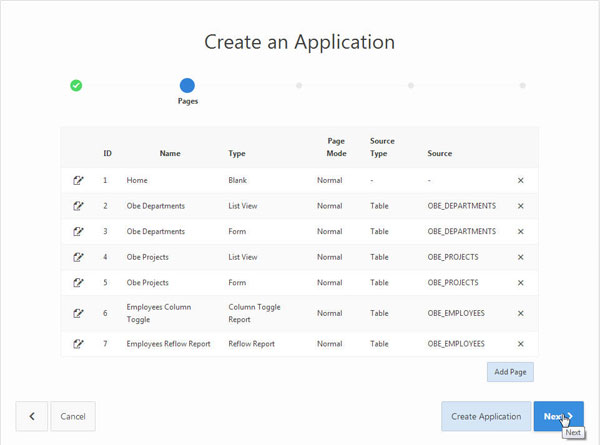600x445 pixels.
Task: Go back with the left arrow button
Action: pos(31,416)
